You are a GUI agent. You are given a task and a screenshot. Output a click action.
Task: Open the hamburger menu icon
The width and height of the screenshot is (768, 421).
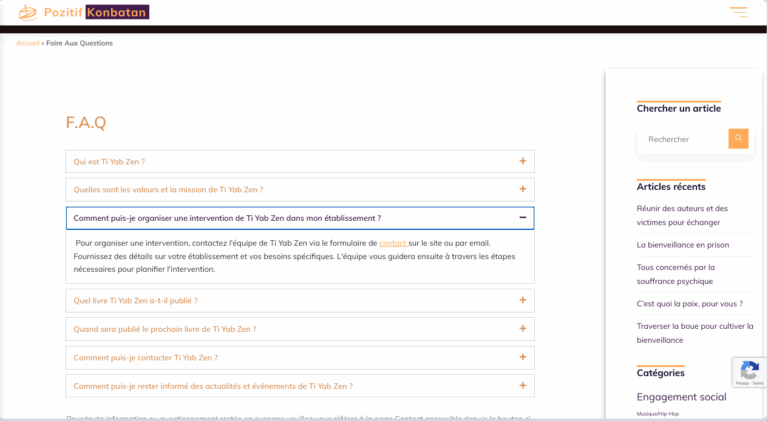coord(738,12)
